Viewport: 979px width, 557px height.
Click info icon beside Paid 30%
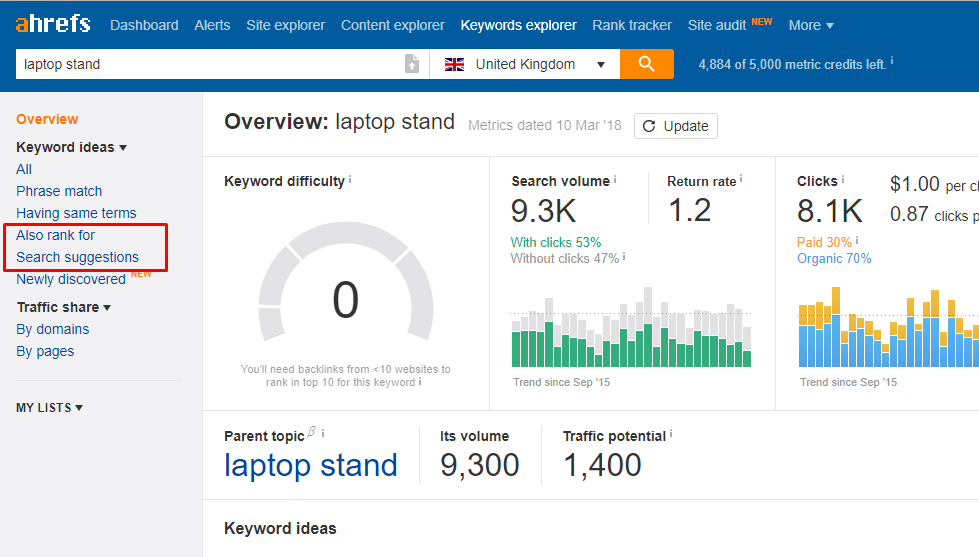click(x=857, y=240)
